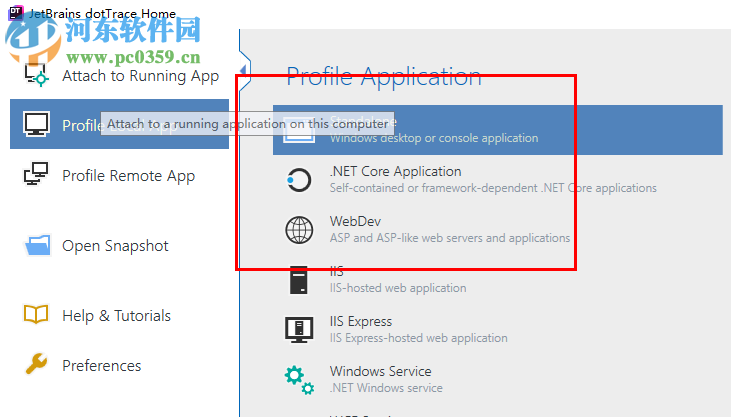Click the Preferences wrench icon

(37, 365)
